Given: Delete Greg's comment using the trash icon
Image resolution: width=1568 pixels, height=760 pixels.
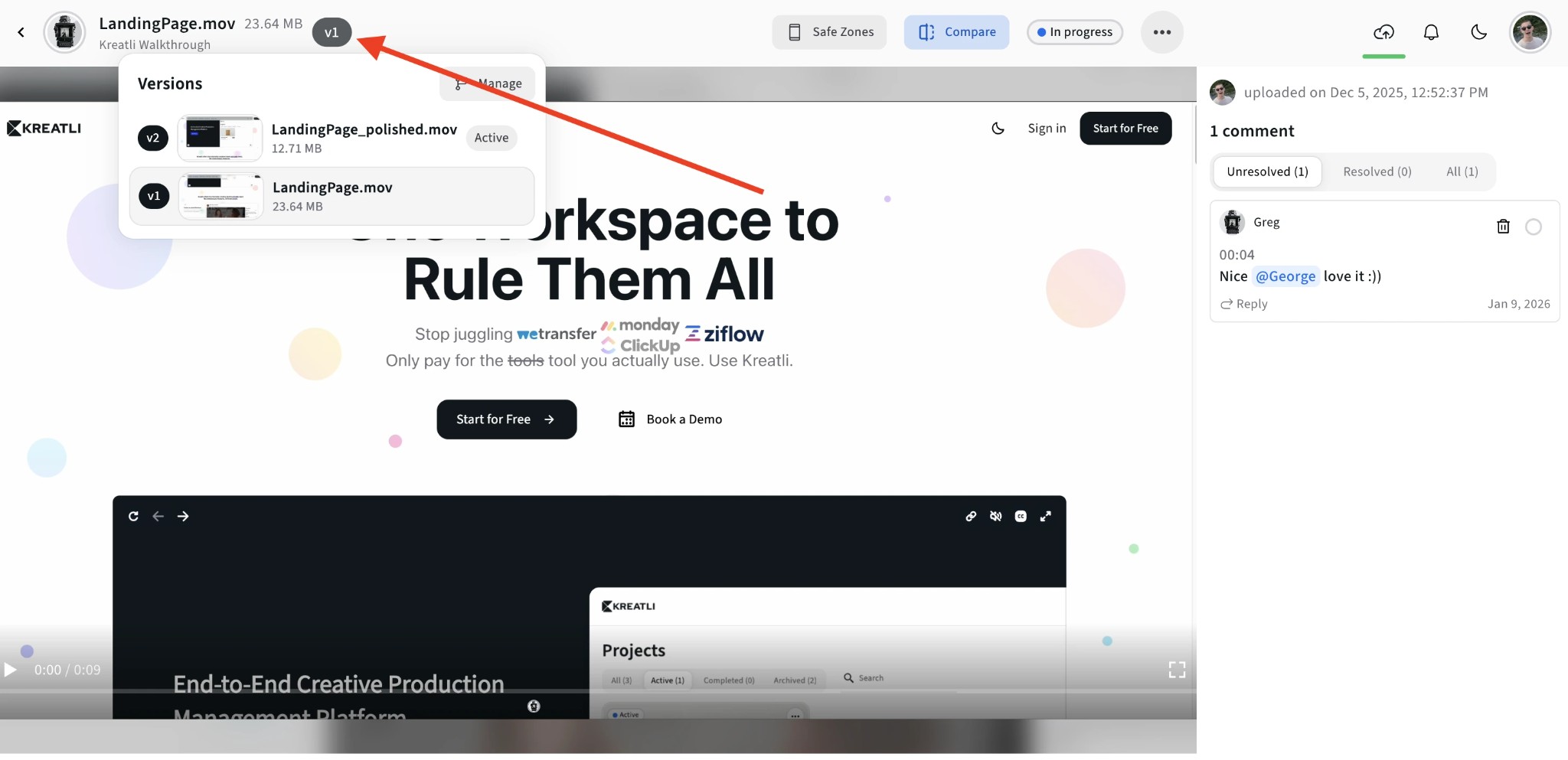Looking at the screenshot, I should [1503, 226].
